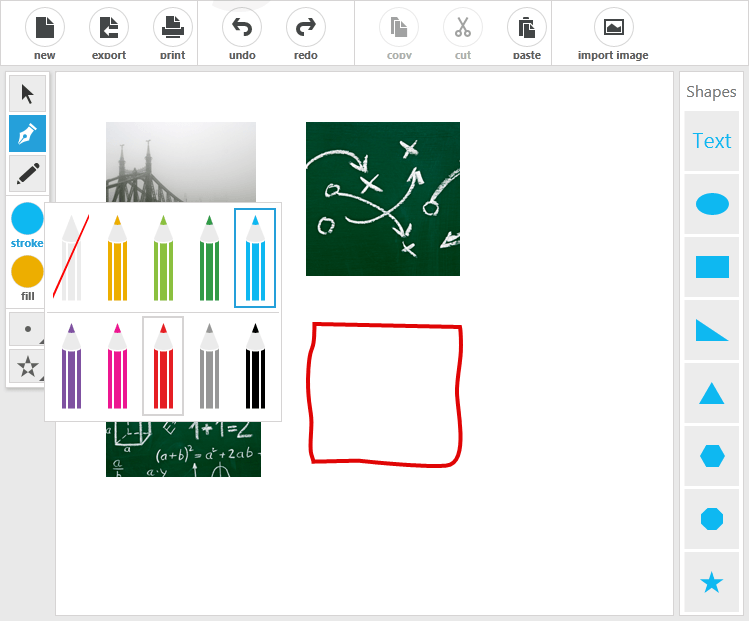The image size is (749, 622).
Task: Click the export icon
Action: [x=108, y=28]
